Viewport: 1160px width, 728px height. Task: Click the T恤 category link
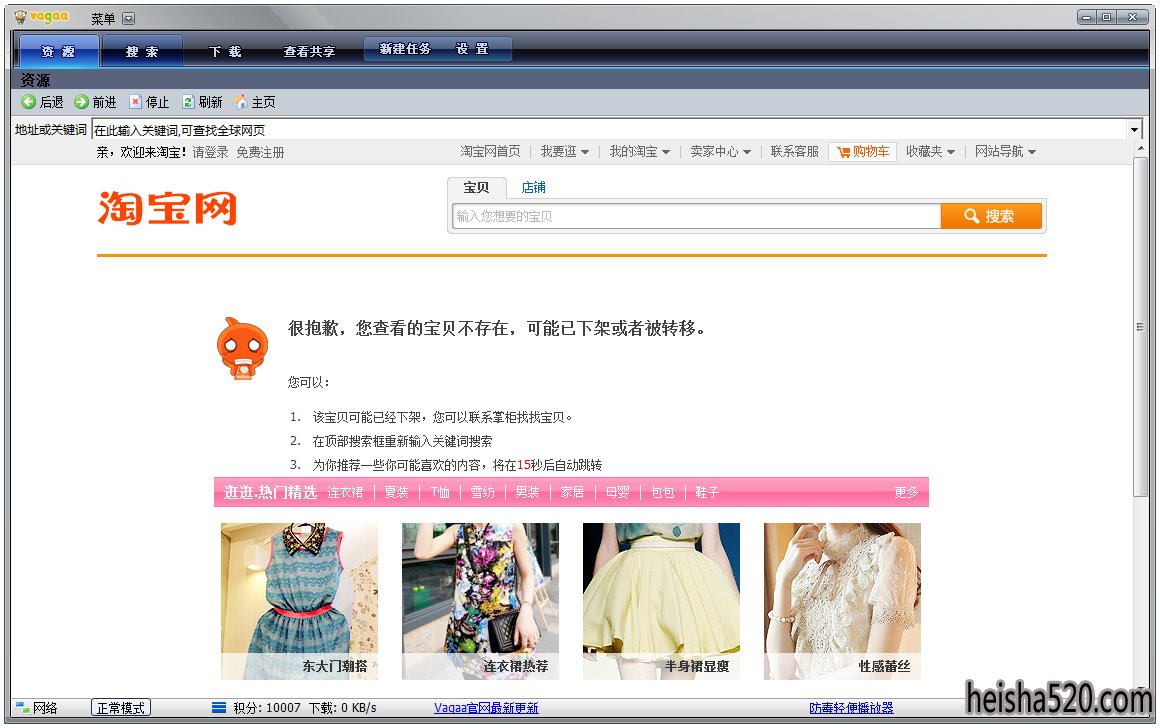pyautogui.click(x=440, y=493)
